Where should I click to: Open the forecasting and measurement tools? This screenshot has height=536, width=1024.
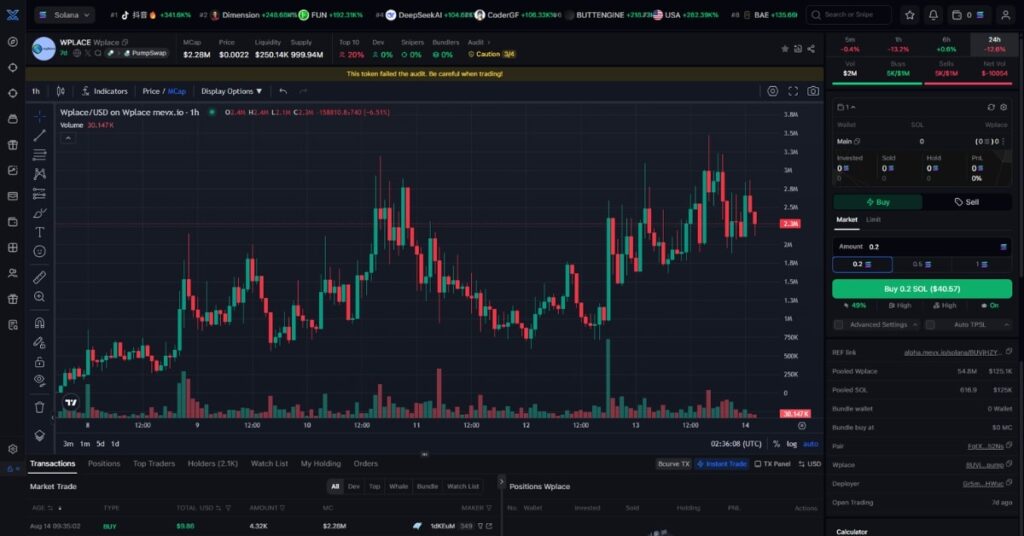click(40, 193)
